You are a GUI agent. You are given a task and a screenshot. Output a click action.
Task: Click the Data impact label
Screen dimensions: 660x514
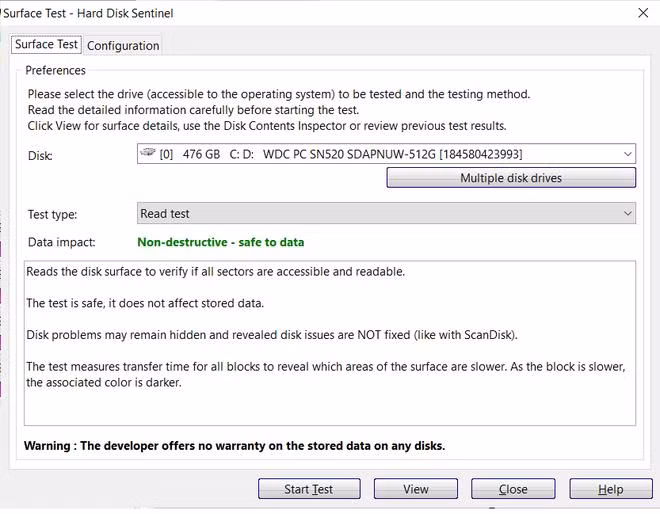coord(60,242)
